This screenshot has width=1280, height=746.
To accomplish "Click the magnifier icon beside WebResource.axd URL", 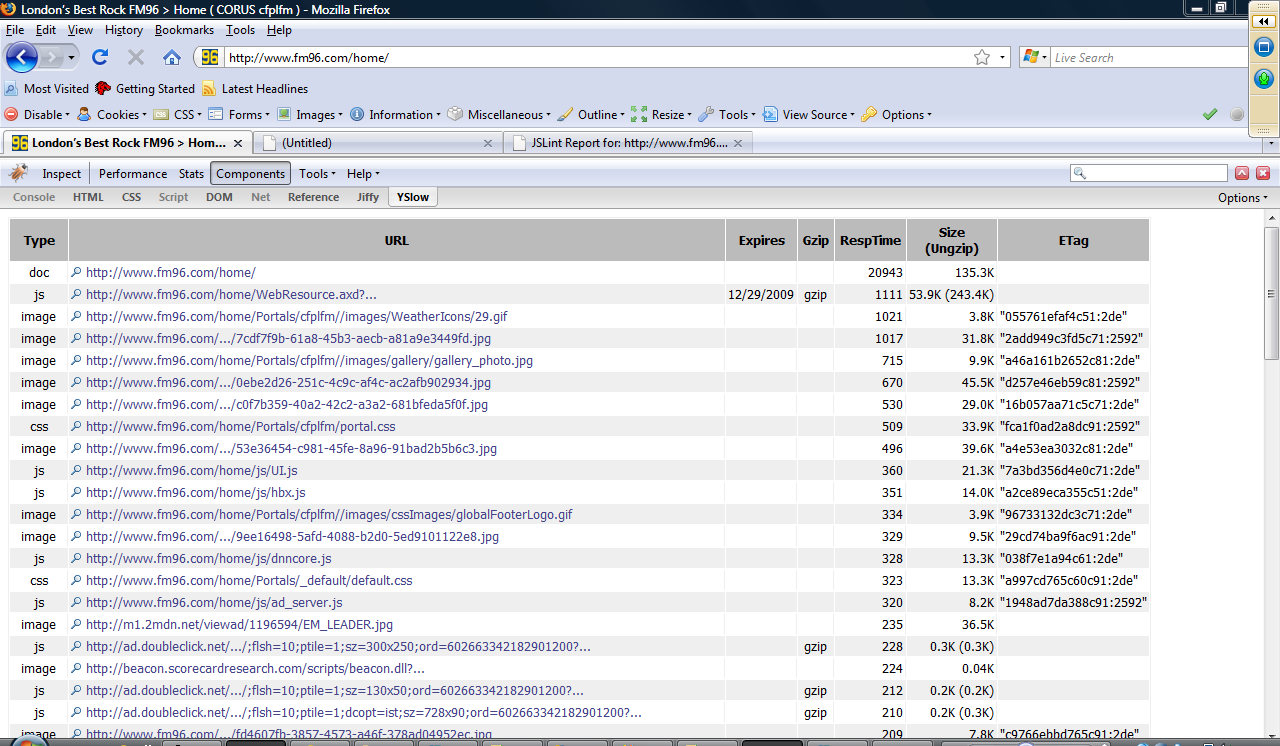I will click(76, 294).
